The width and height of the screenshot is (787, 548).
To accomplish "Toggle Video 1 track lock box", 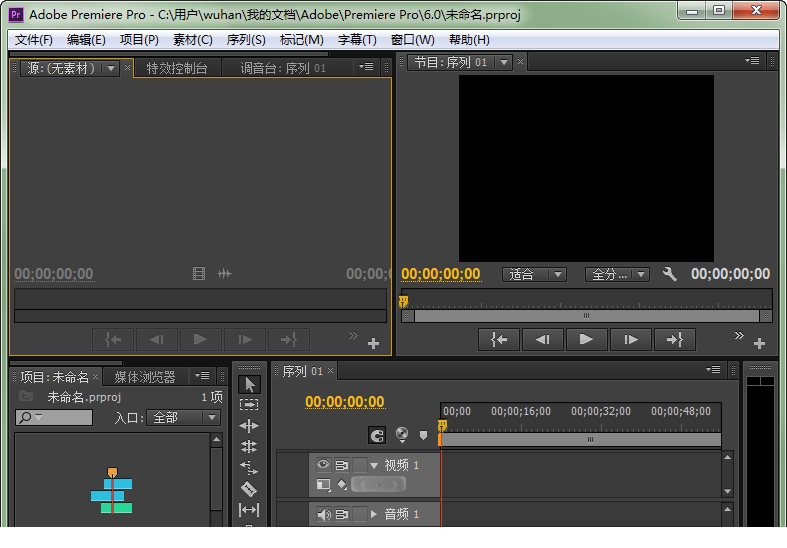I will [359, 465].
